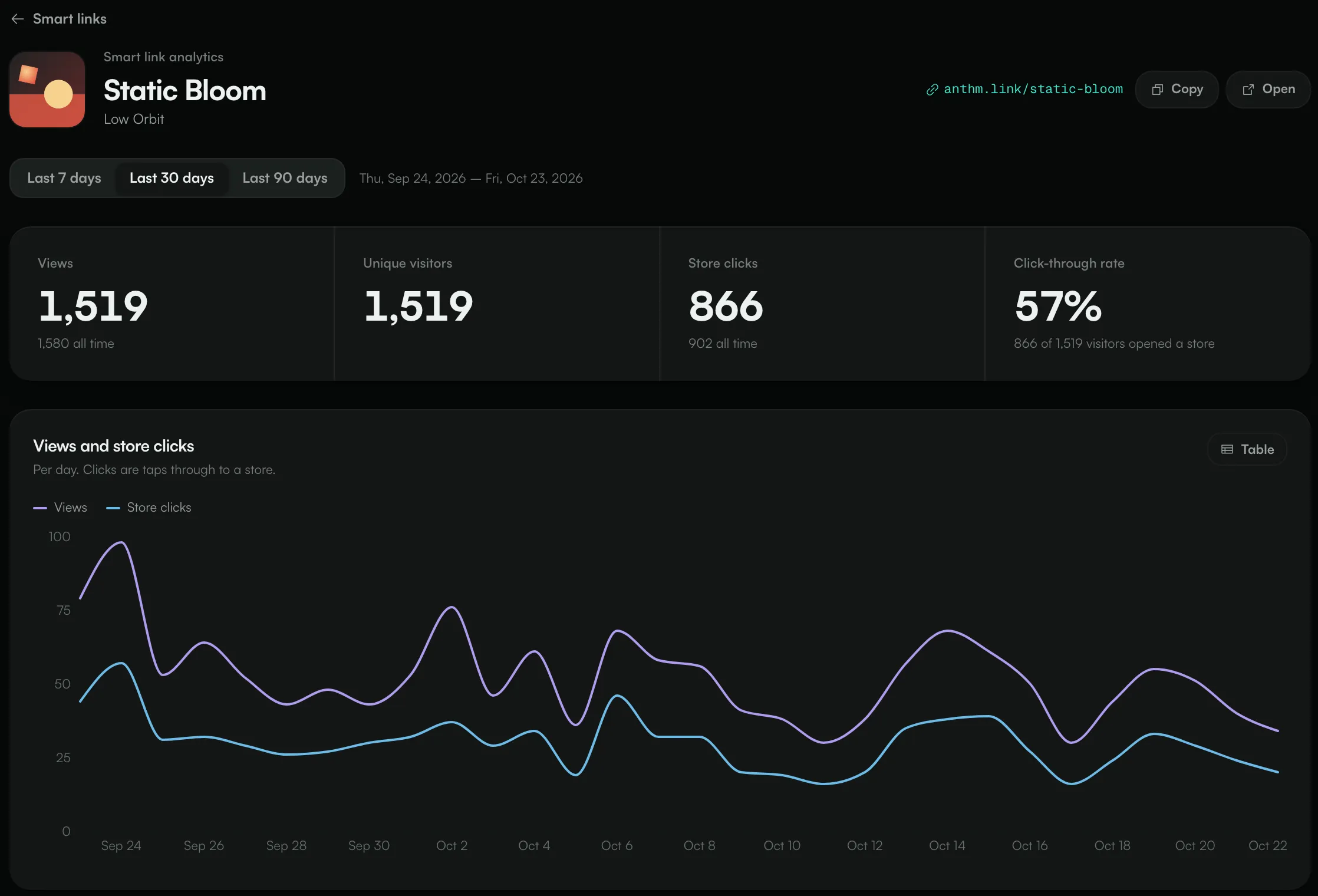1318x896 pixels.
Task: Select the Last 30 days range
Action: (172, 178)
